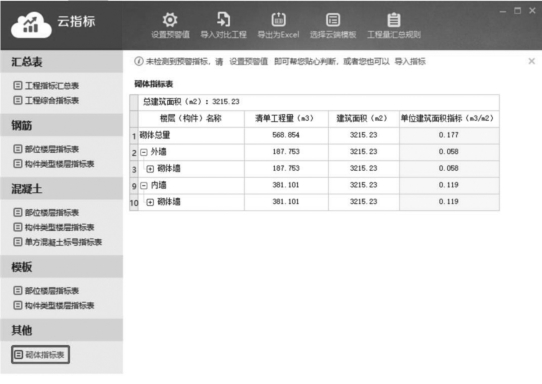Click column header 单位建筑面积指标
Image resolution: width=542 pixels, height=384 pixels.
449,119
